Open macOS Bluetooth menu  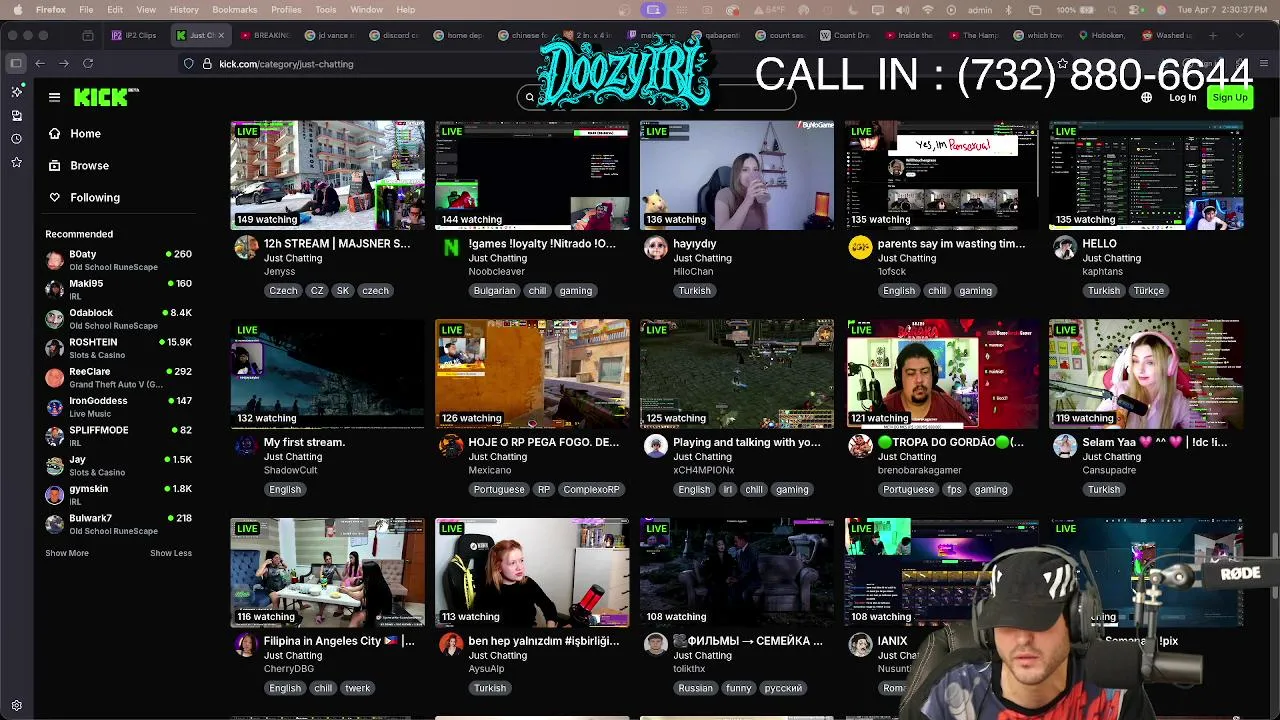[x=1008, y=10]
